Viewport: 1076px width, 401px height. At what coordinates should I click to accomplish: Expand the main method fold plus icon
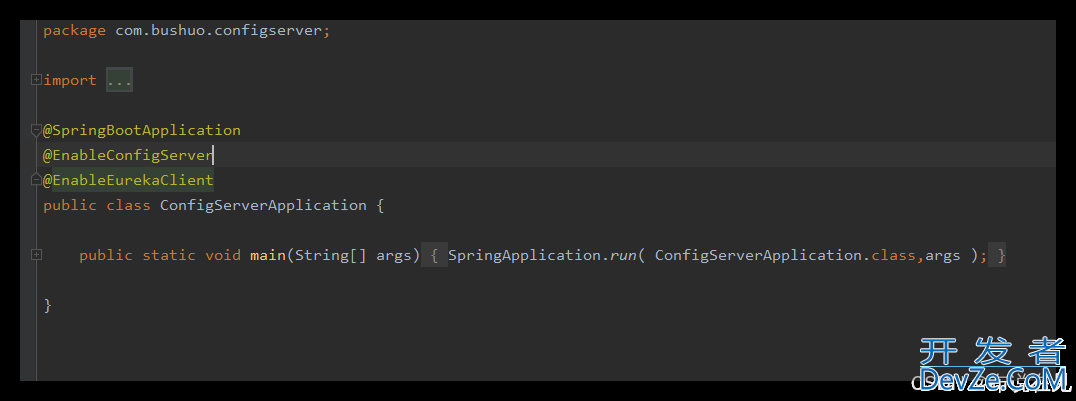click(36, 255)
